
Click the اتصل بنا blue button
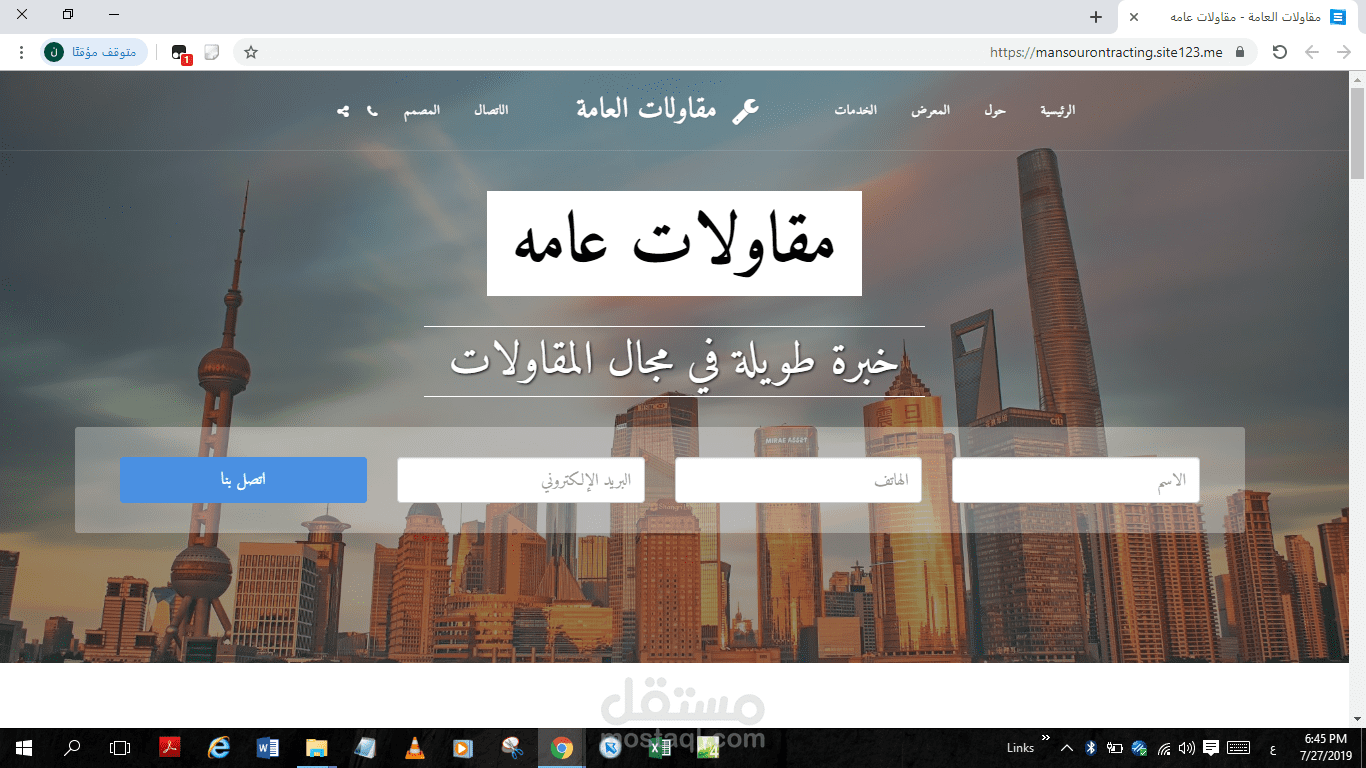click(243, 480)
